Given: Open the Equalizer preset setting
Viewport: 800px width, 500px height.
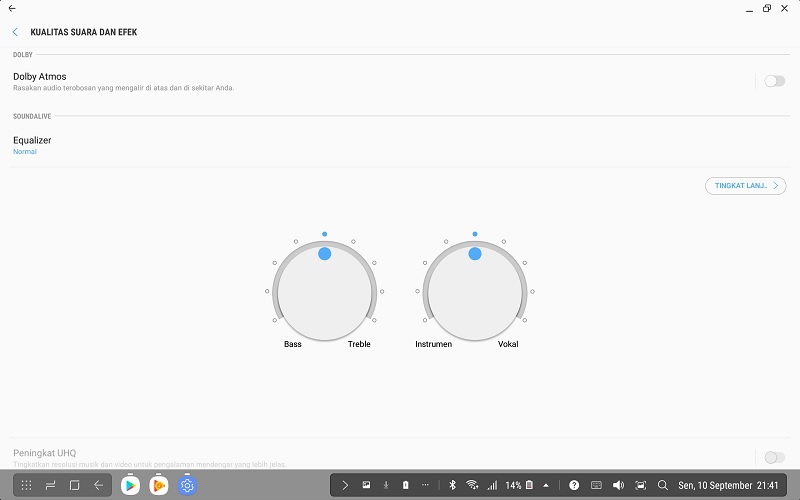Looking at the screenshot, I should point(32,145).
